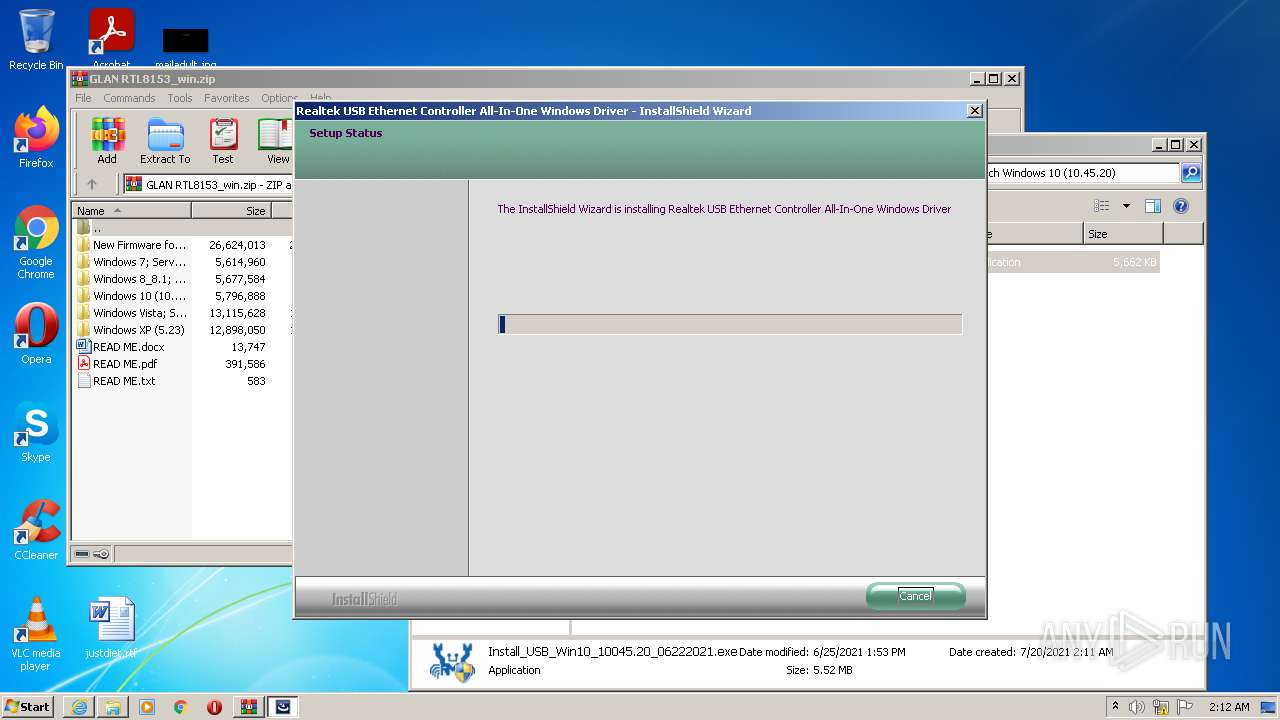The image size is (1280, 720).
Task: Launch Opera from the desktop
Action: [x=36, y=334]
